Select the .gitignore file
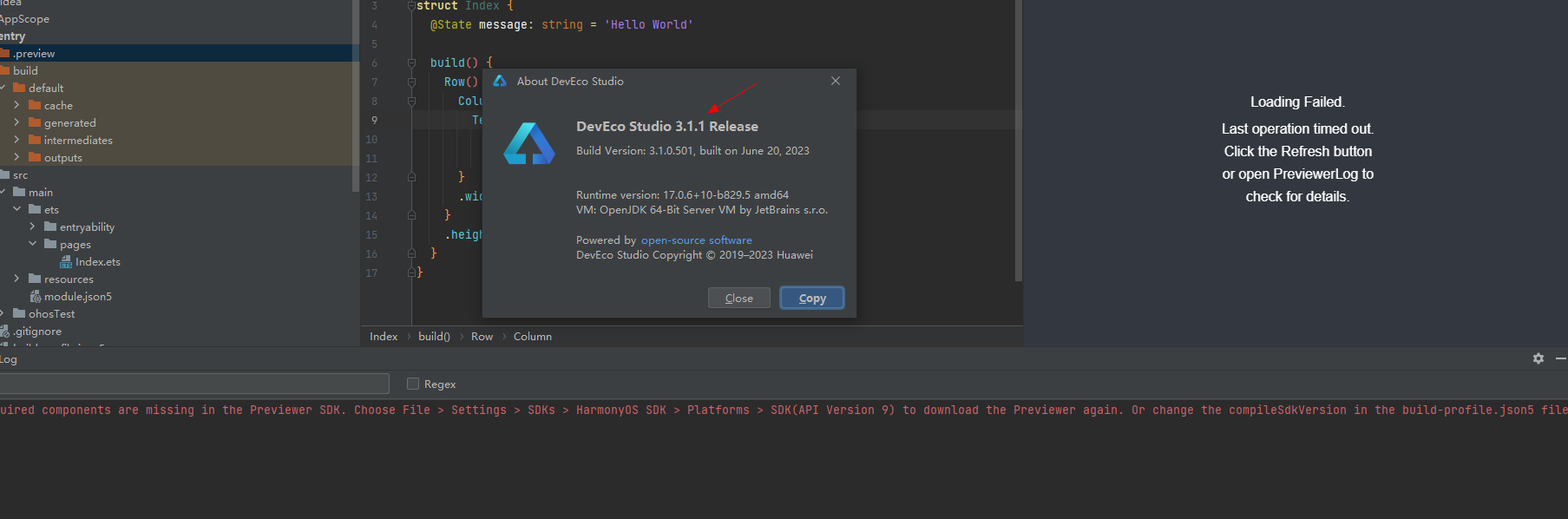The width and height of the screenshot is (1568, 519). (36, 331)
